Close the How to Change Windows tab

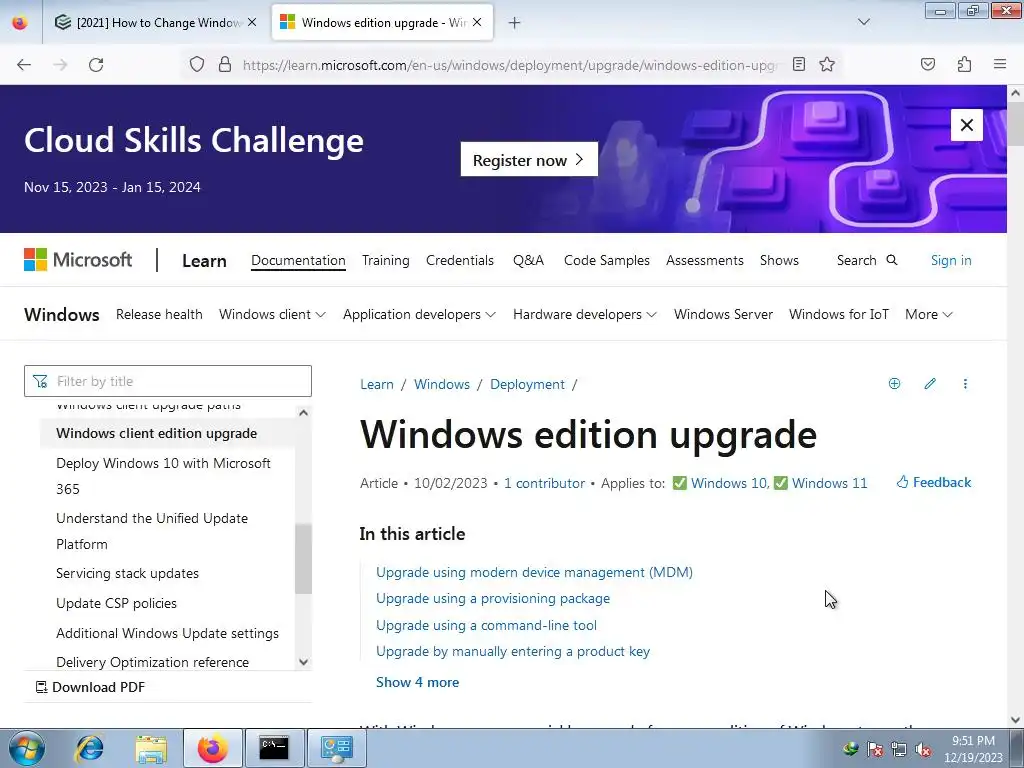[252, 22]
